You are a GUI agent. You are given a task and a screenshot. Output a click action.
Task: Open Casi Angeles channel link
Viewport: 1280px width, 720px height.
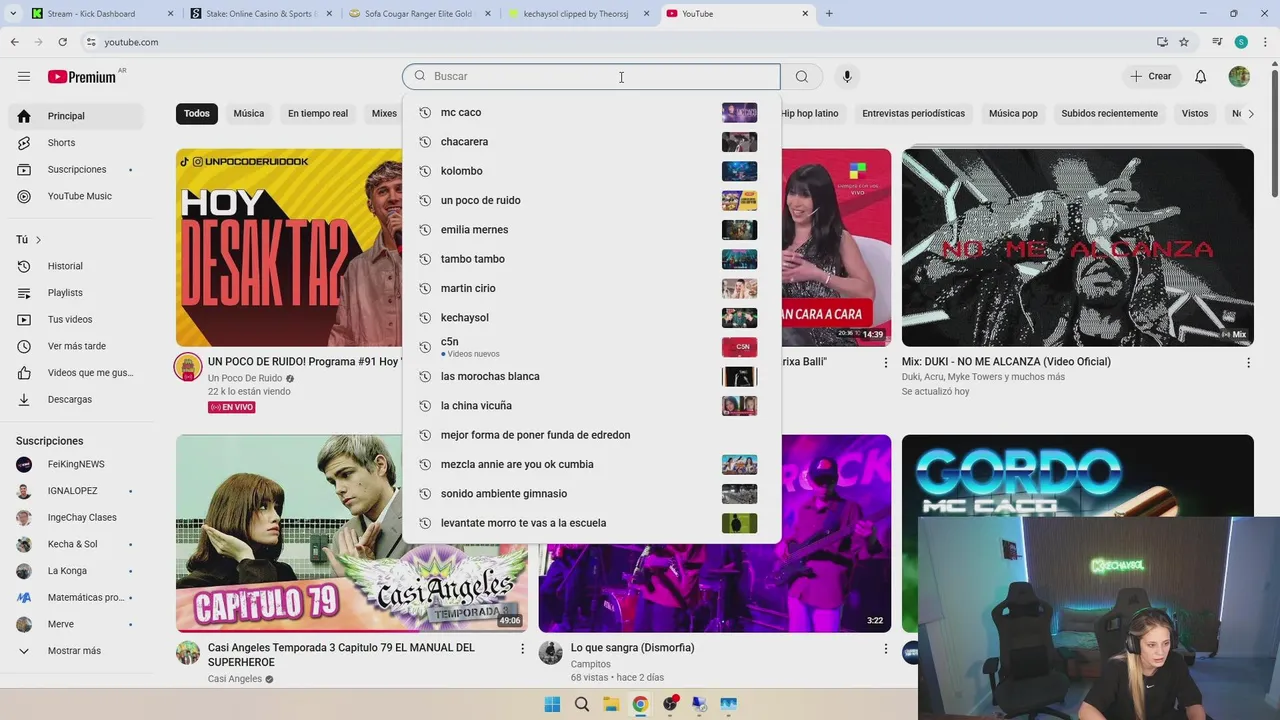click(235, 679)
